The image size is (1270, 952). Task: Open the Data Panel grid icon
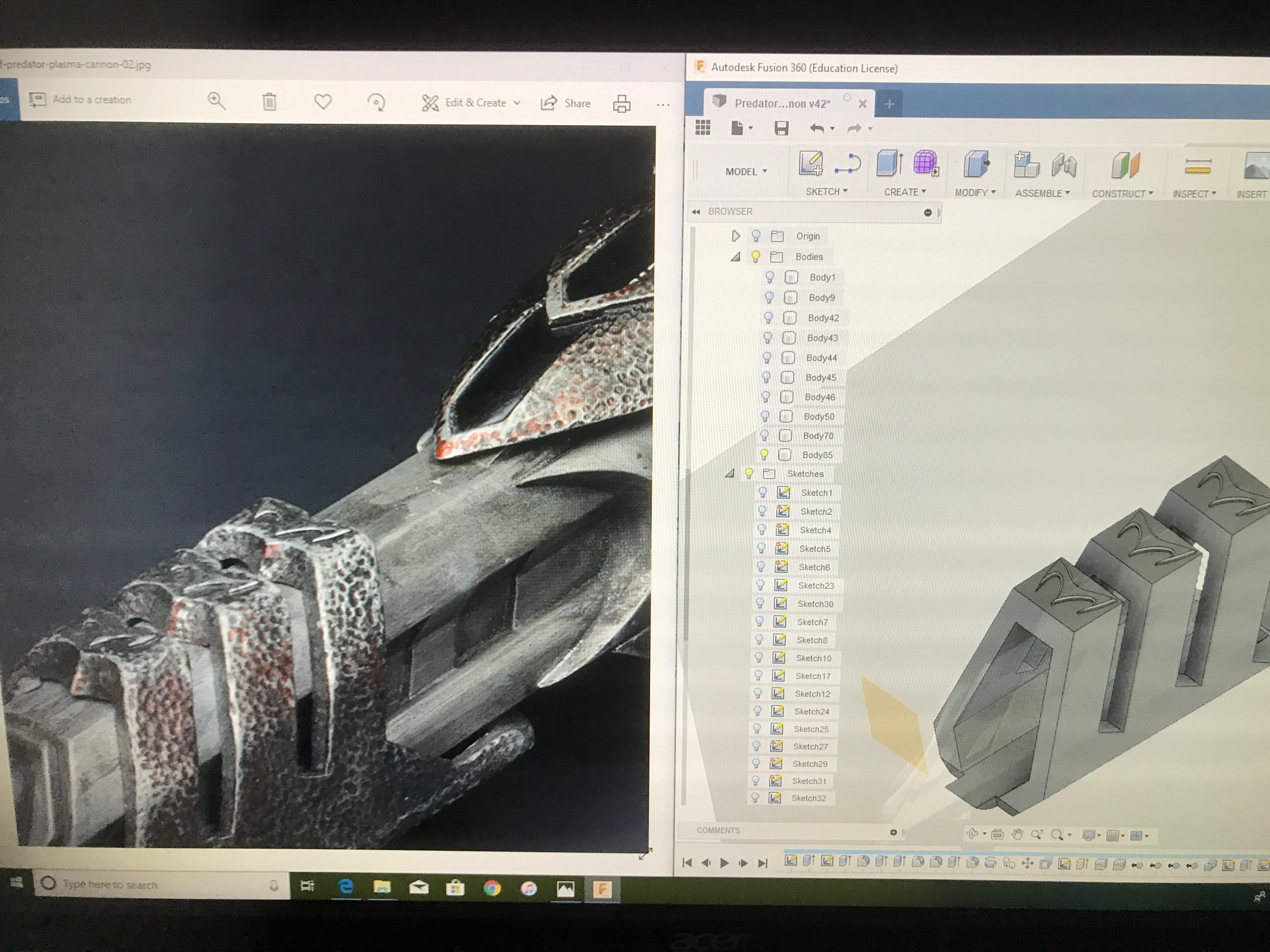coord(703,127)
